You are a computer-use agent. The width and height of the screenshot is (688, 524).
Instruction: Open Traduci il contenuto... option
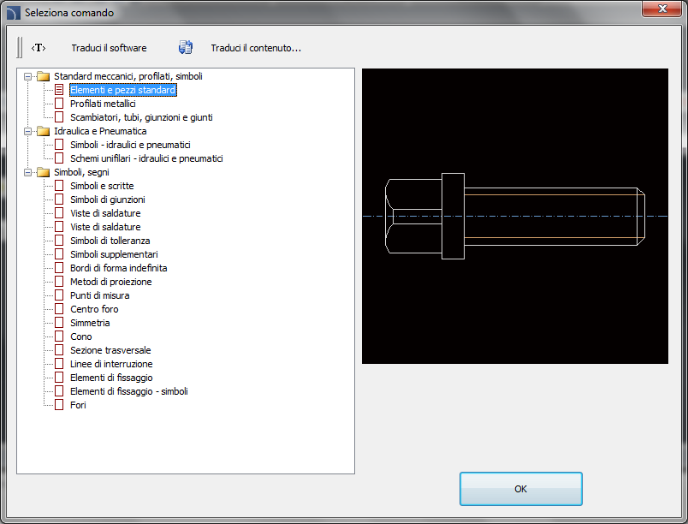(x=256, y=48)
